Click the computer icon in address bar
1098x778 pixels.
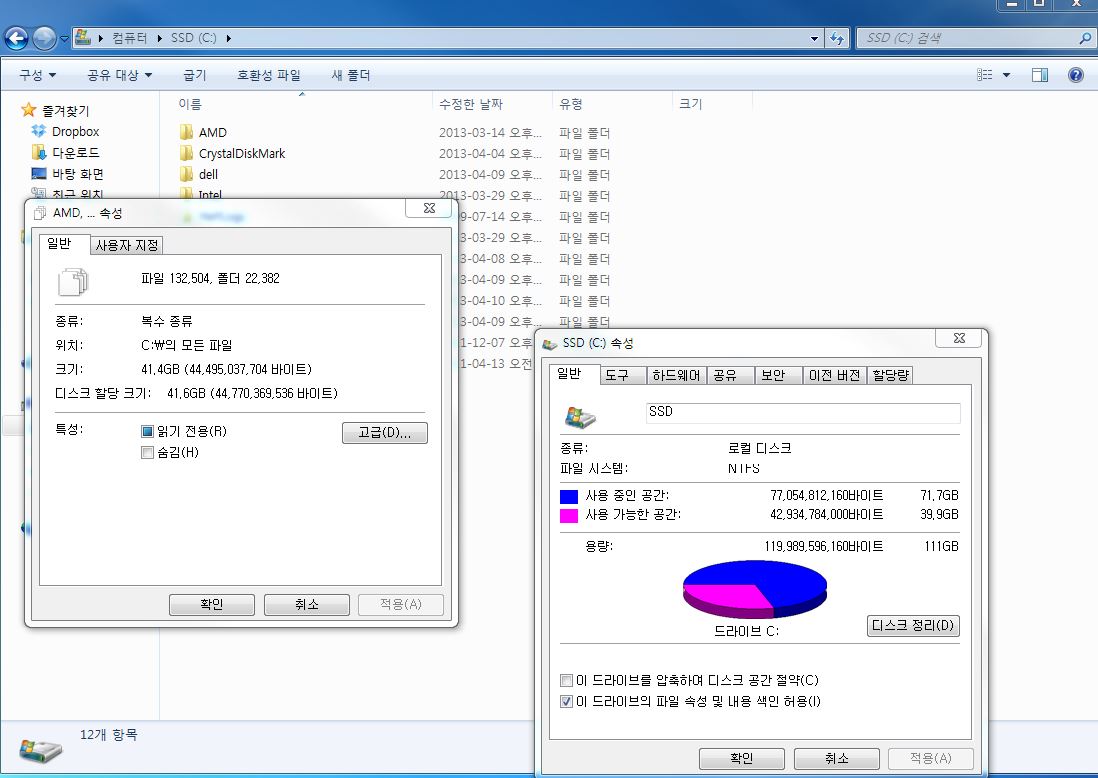[83, 37]
